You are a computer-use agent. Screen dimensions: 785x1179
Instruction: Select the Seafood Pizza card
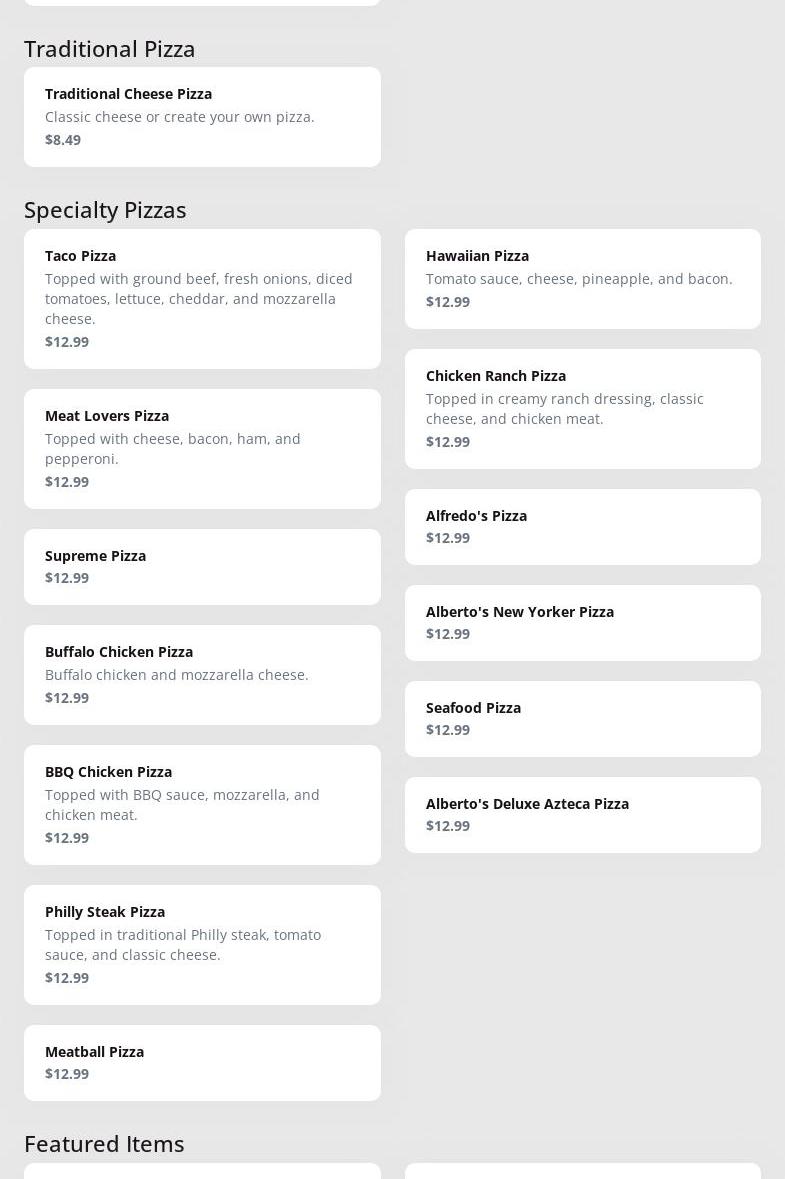tap(582, 718)
